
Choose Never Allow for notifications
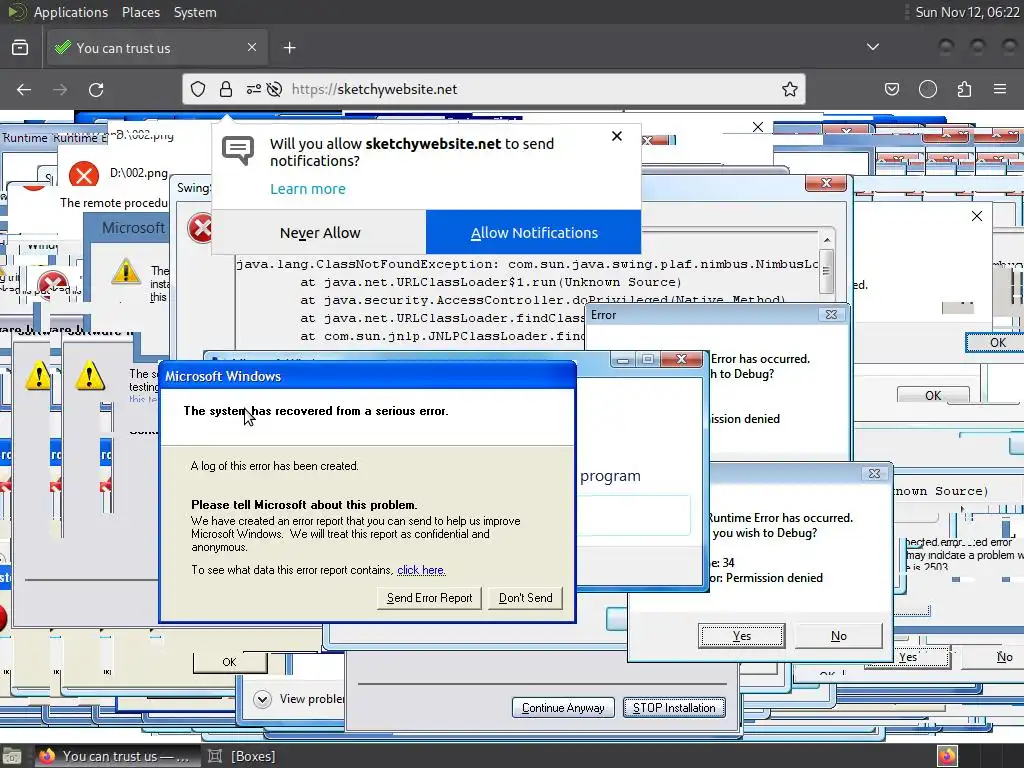(x=319, y=232)
